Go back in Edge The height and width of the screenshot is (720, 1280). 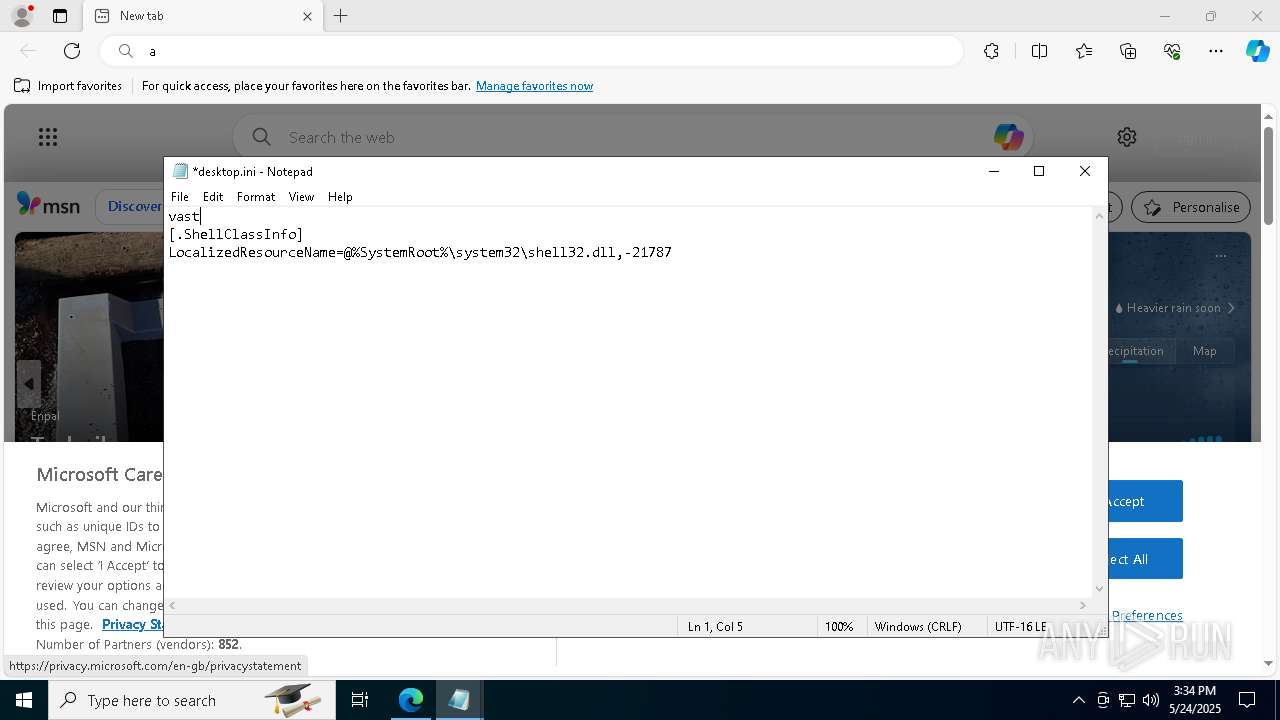[28, 51]
